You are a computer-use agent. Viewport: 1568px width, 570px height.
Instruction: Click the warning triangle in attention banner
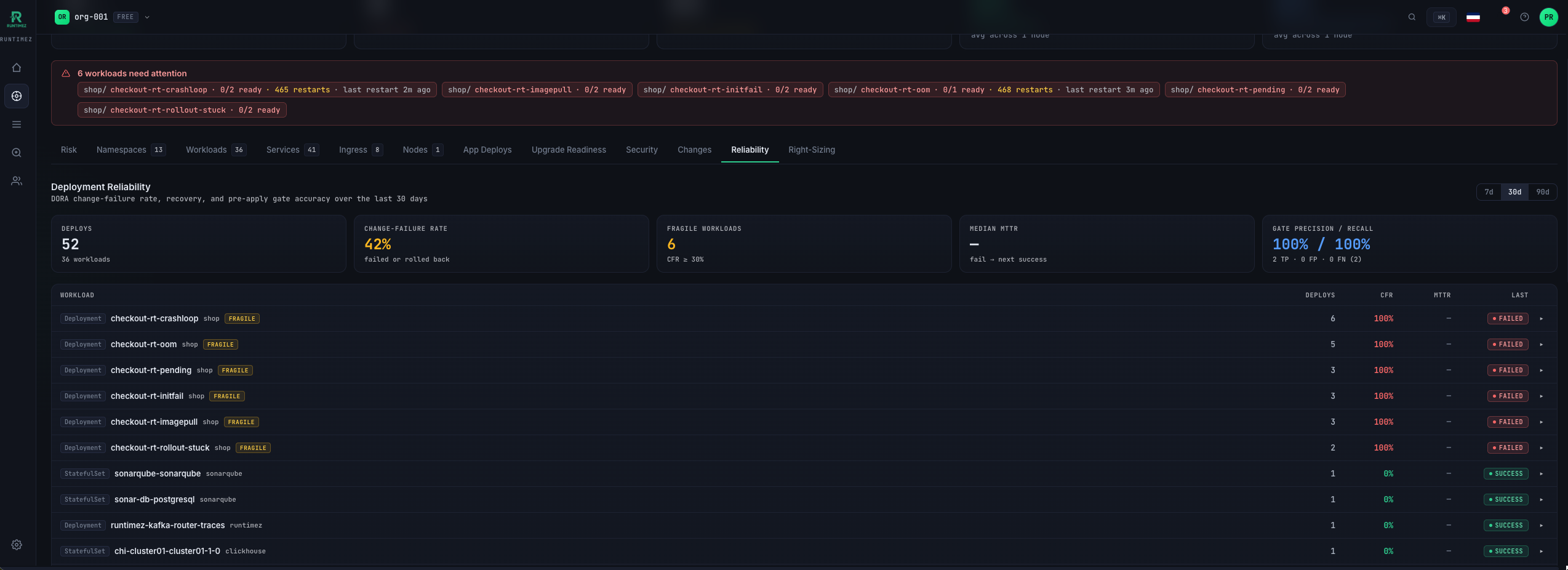(x=66, y=73)
